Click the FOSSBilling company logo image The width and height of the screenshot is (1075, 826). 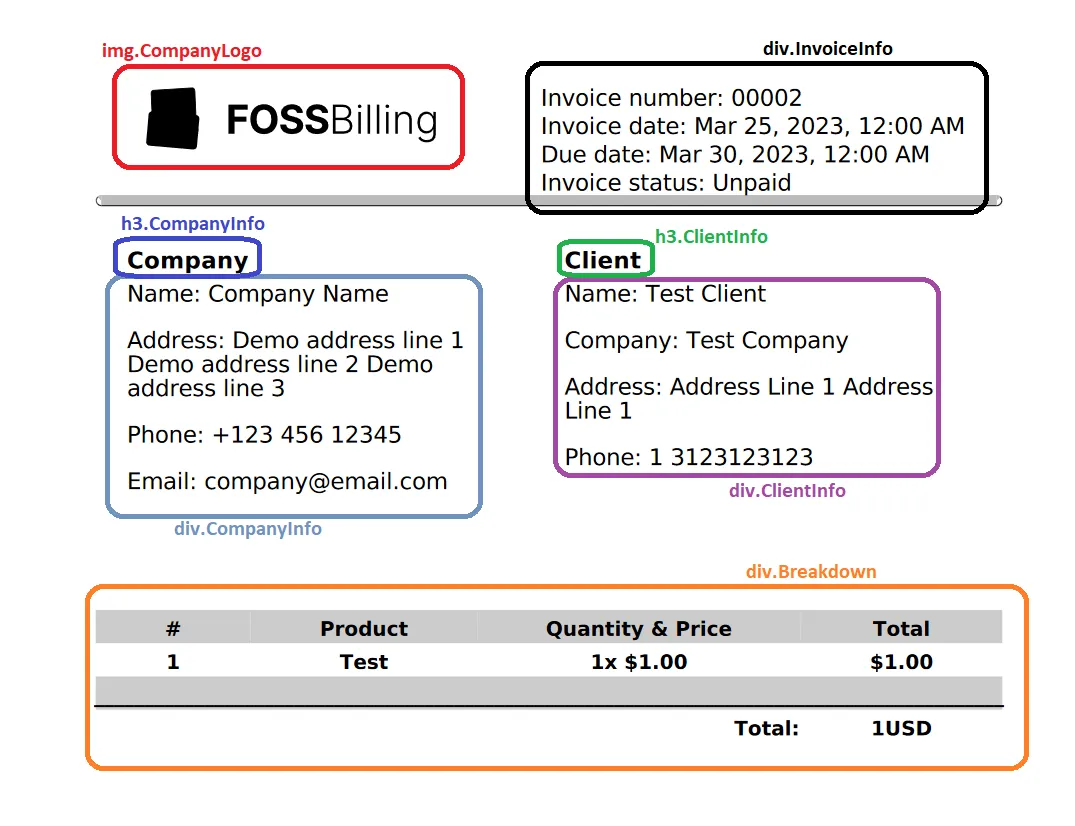click(x=292, y=119)
